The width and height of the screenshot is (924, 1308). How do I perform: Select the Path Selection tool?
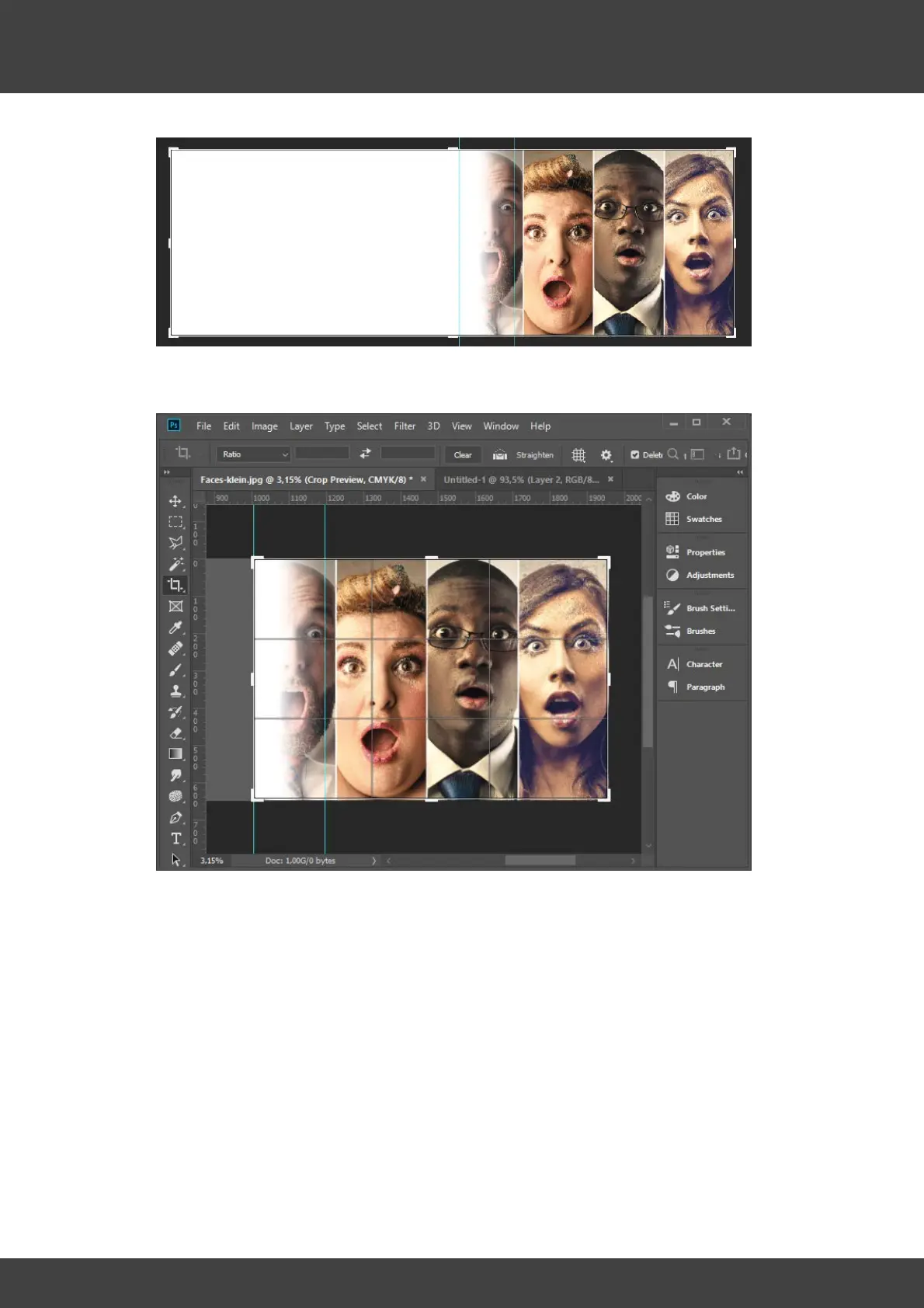click(x=175, y=860)
